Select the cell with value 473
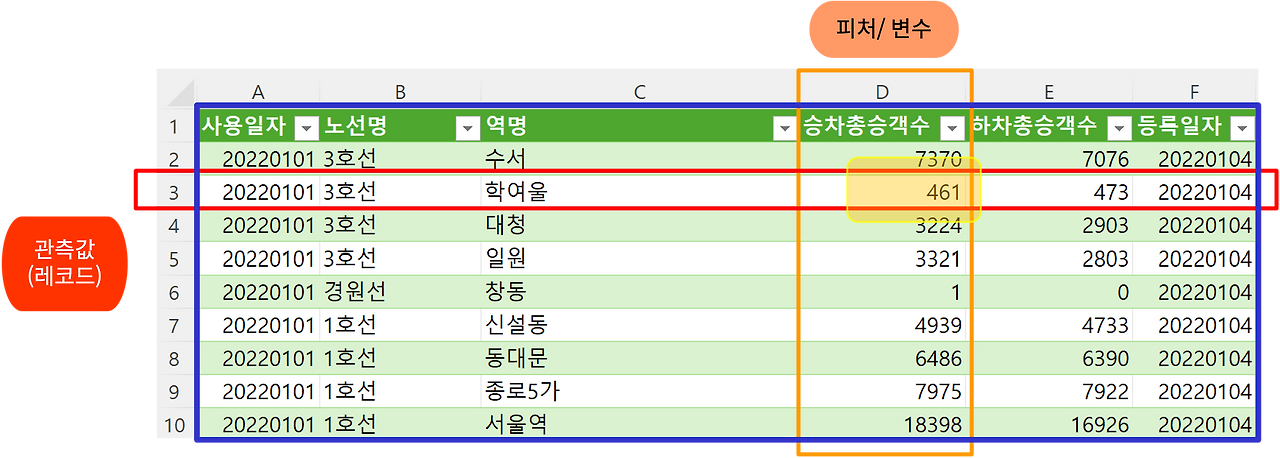Screen dimensions: 1280x458 (x=1050, y=192)
